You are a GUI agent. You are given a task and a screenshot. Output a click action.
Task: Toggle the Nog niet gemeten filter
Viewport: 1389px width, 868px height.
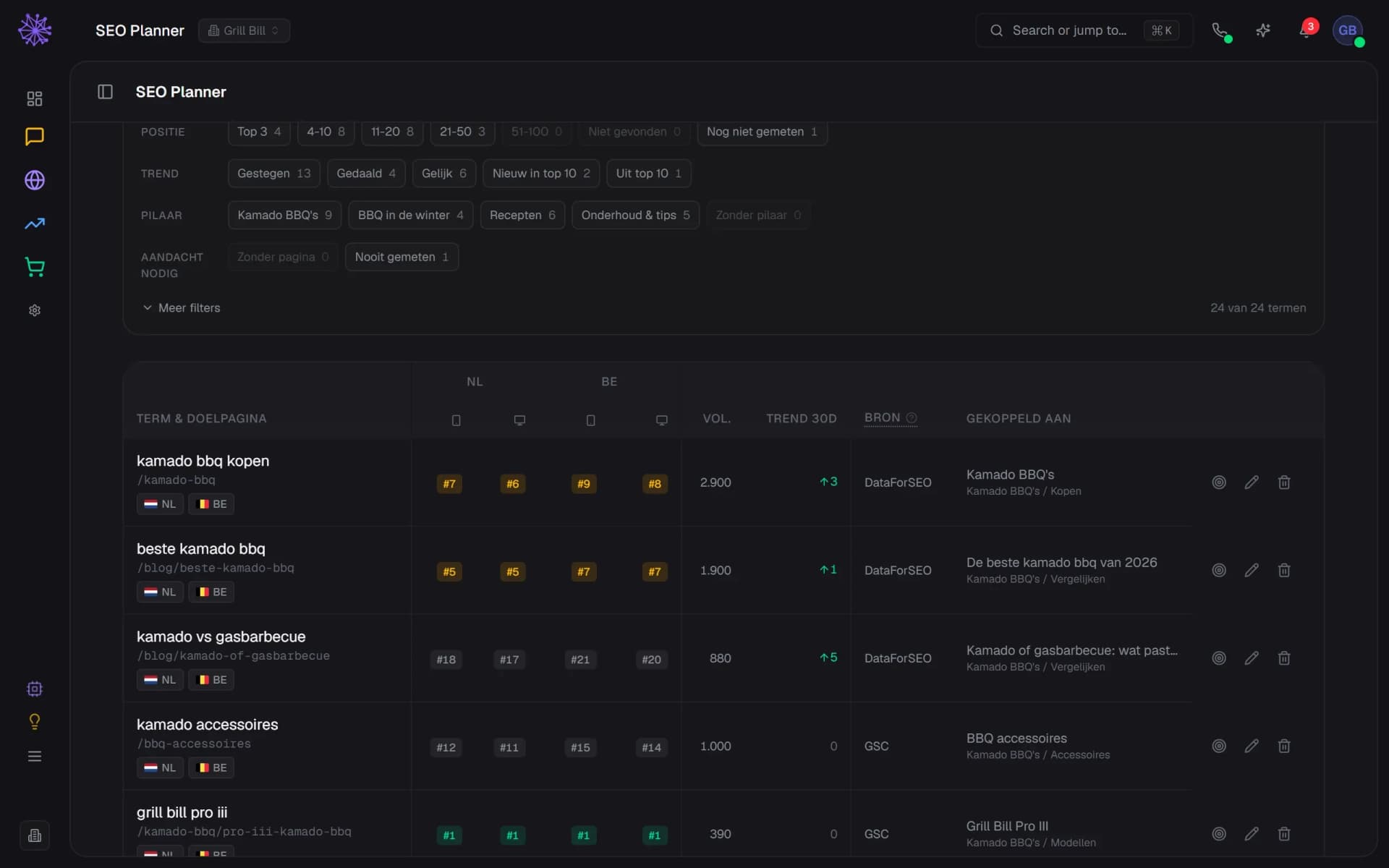pyautogui.click(x=762, y=132)
